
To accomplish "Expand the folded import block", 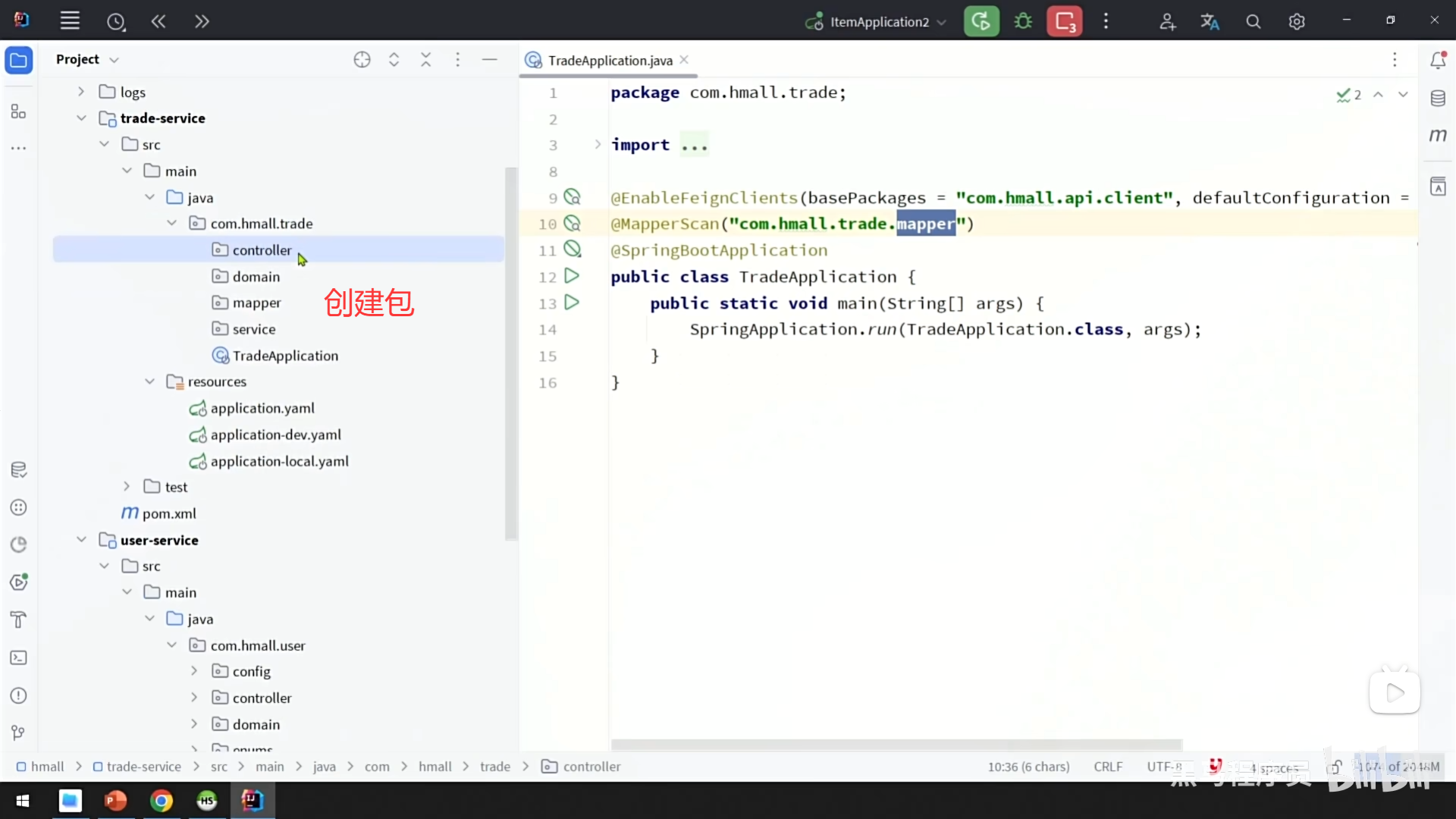I will pos(598,144).
